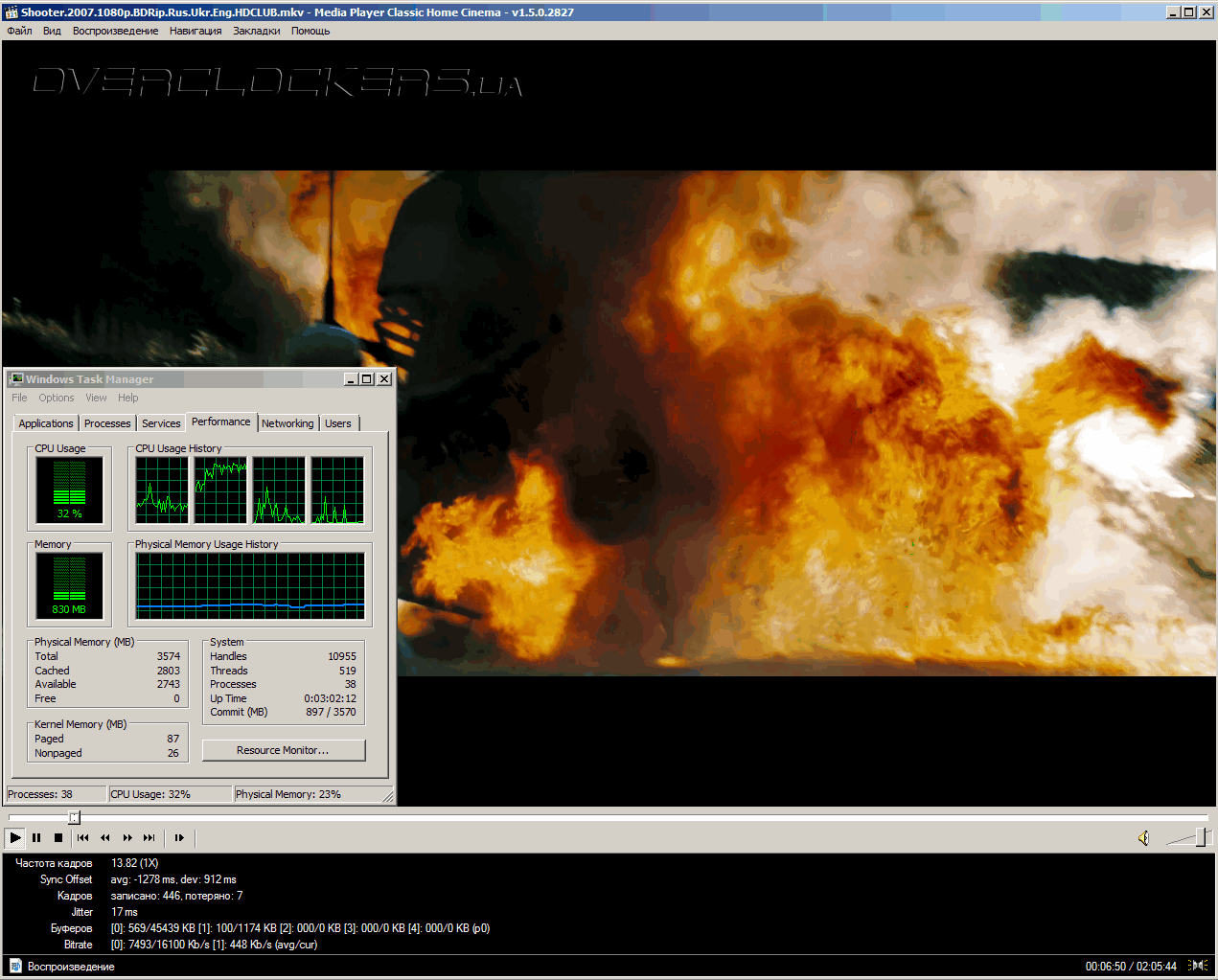Open the Вид menu
The height and width of the screenshot is (980, 1218).
(x=52, y=31)
